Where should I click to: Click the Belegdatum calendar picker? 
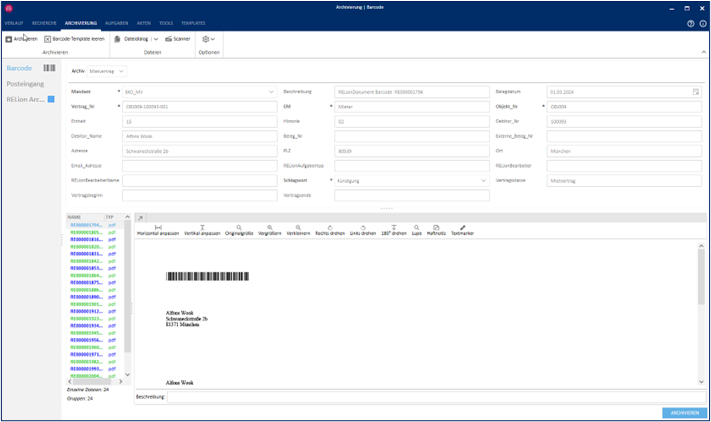coord(695,91)
